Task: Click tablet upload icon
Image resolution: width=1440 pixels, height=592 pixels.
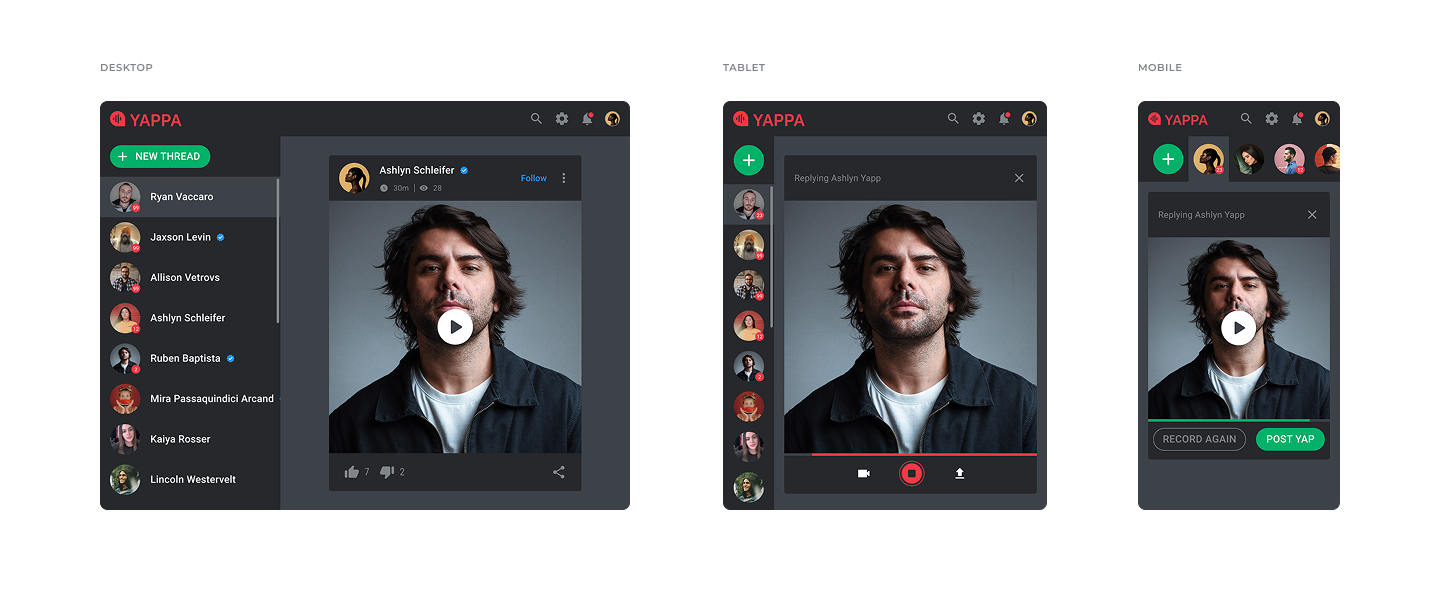Action: pos(959,474)
